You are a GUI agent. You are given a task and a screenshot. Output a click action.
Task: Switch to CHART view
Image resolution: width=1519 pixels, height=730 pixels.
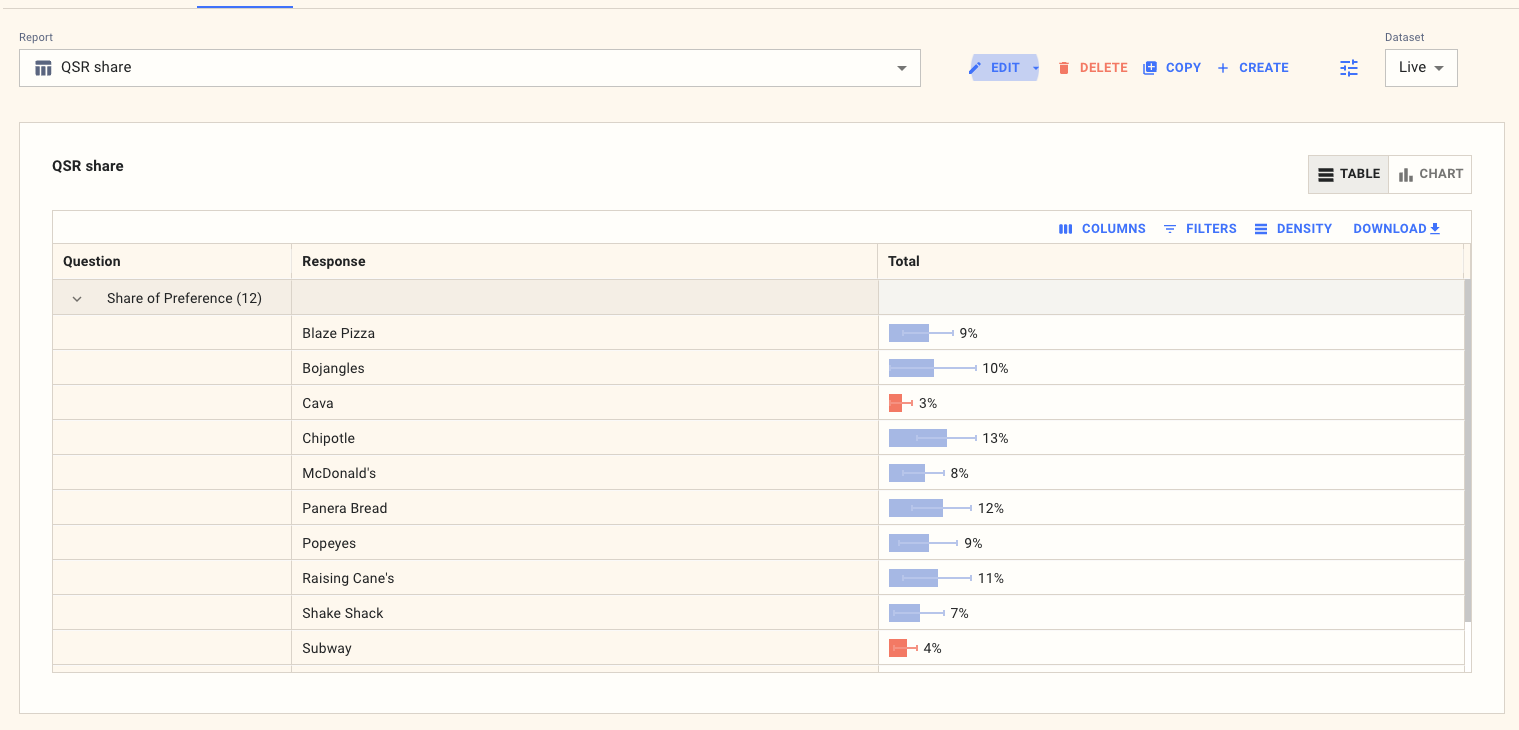[x=1430, y=174]
